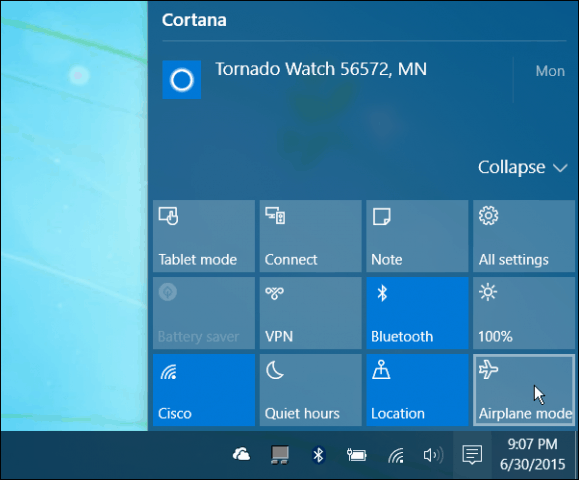
Task: Click the Cortana circle icon
Action: [x=182, y=80]
